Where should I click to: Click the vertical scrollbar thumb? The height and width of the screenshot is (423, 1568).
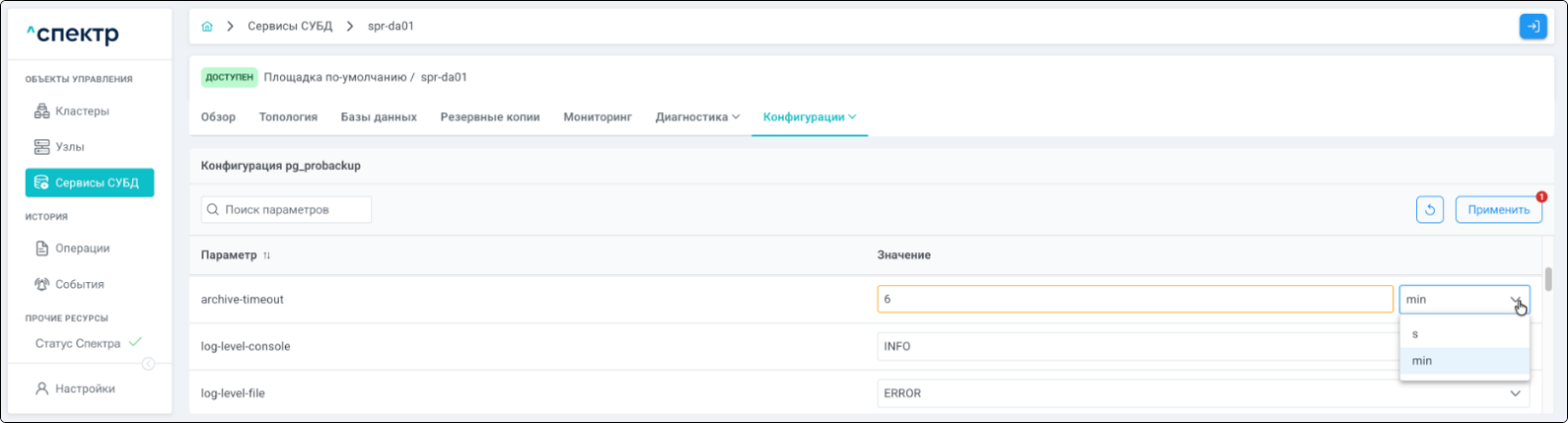(1548, 279)
